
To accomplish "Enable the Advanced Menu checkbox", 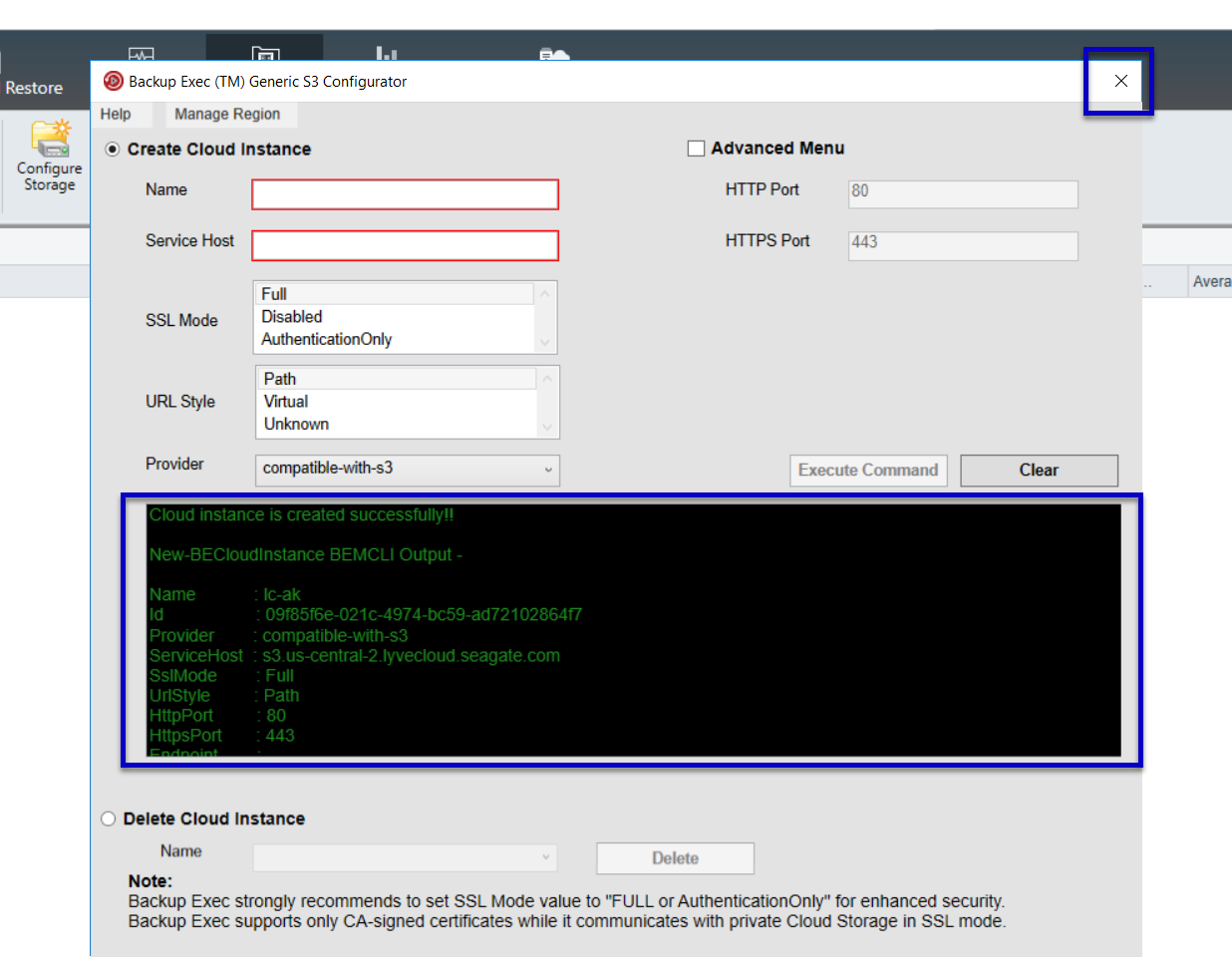I will [697, 149].
